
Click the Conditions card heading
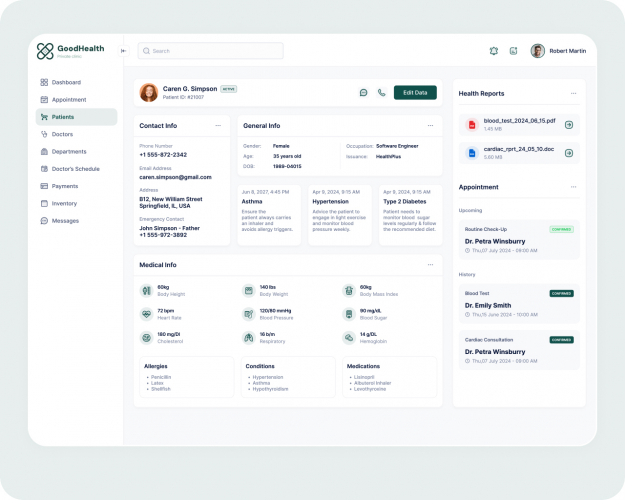click(260, 366)
